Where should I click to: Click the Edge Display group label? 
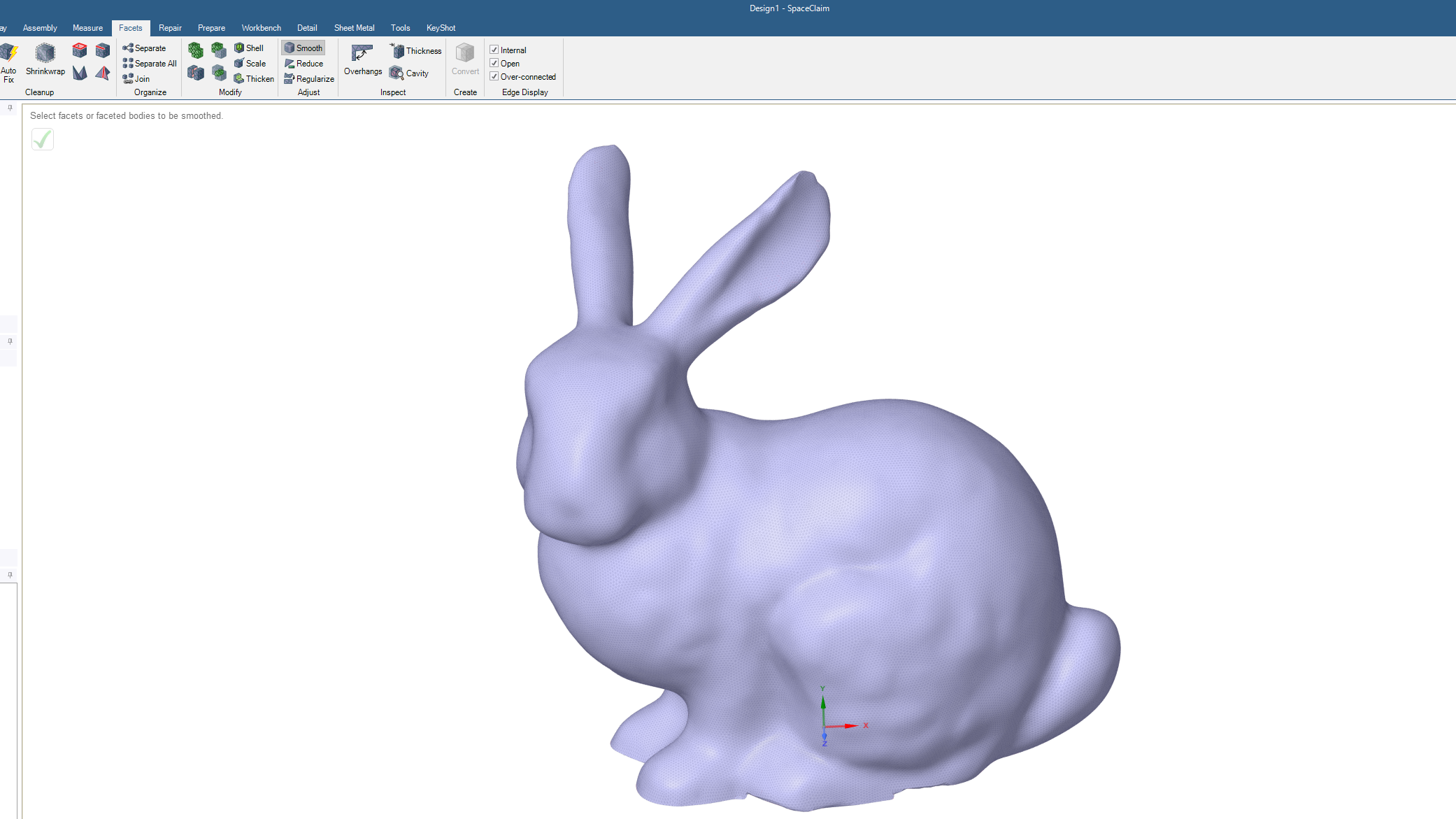click(525, 92)
